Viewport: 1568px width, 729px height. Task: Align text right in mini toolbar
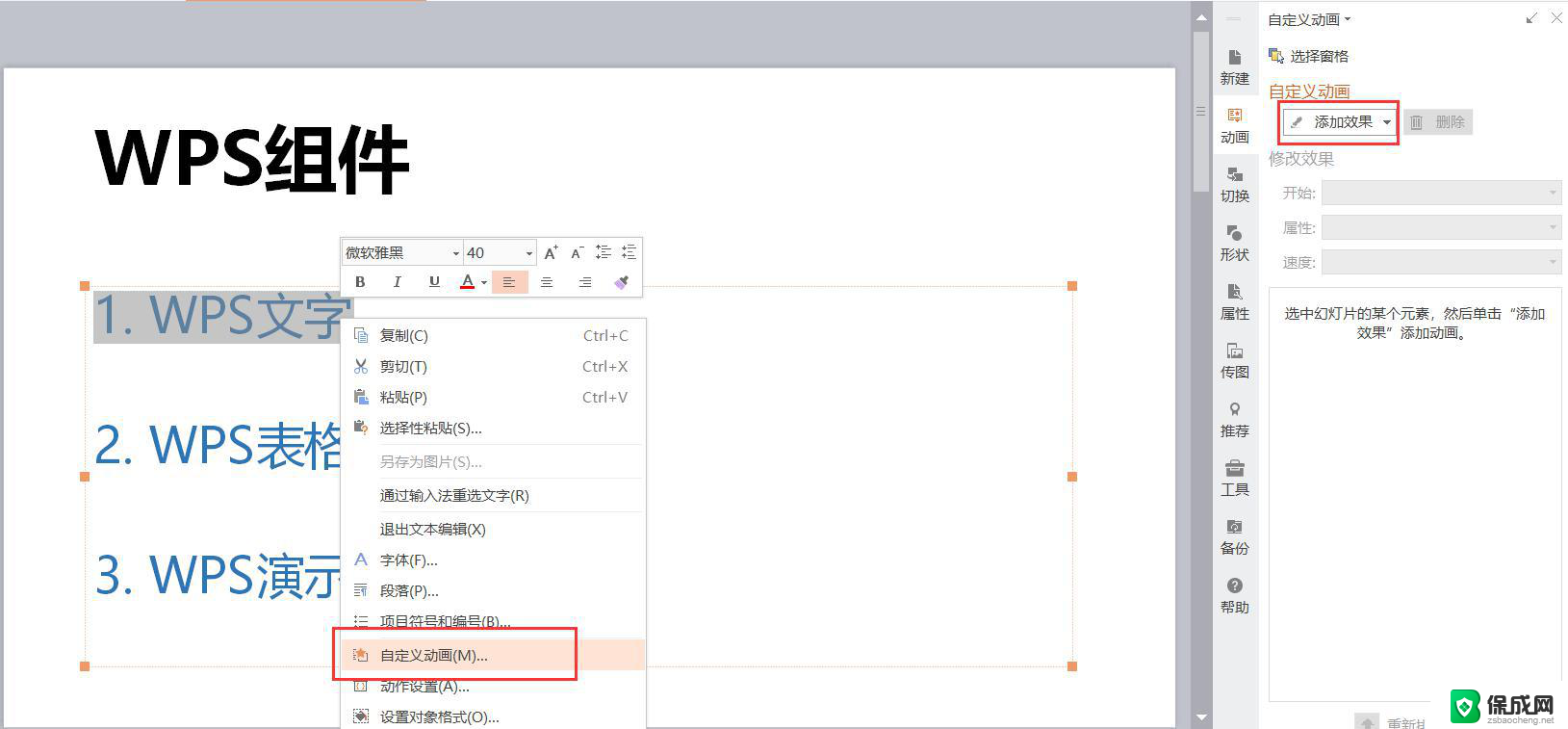tap(584, 282)
